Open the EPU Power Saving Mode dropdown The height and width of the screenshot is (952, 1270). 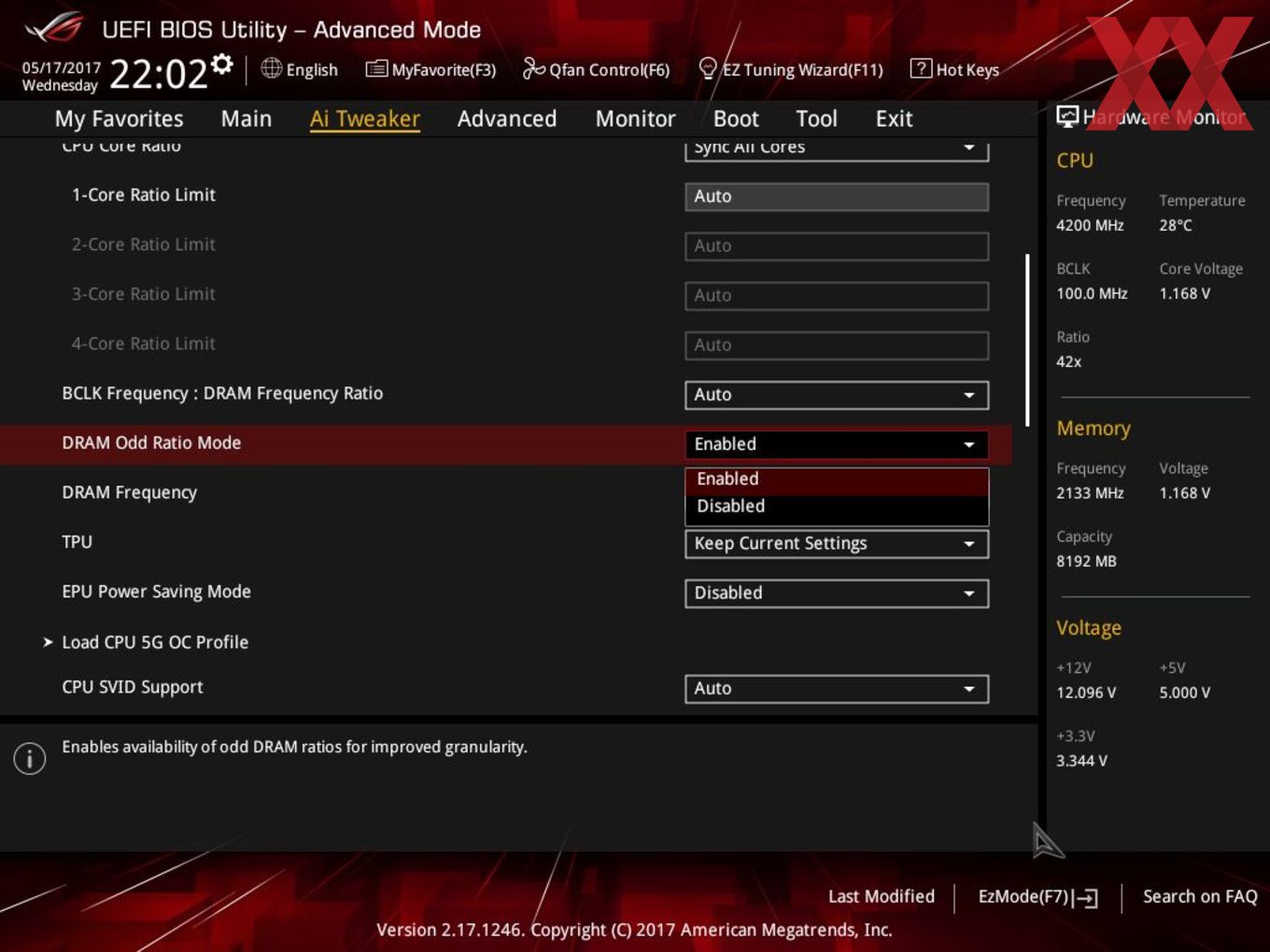837,593
